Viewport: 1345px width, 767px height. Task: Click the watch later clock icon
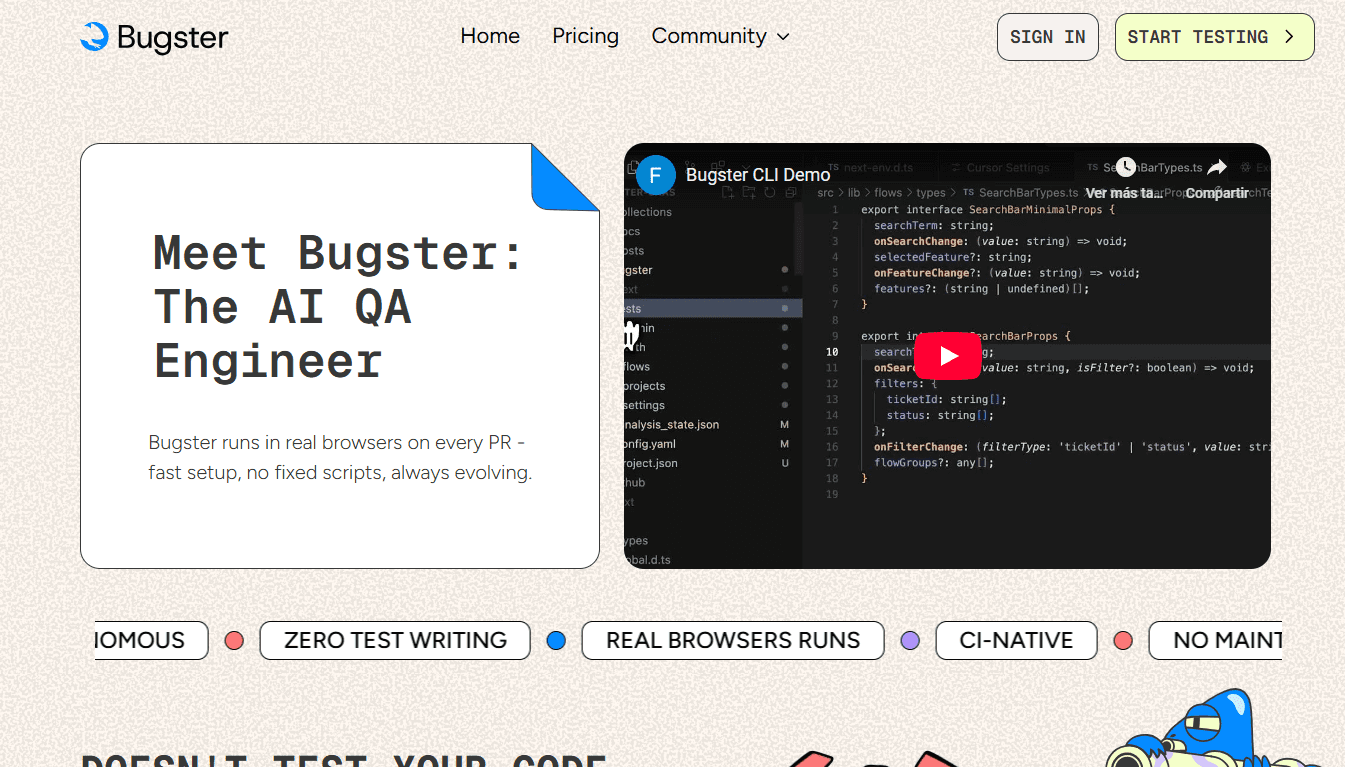1126,168
